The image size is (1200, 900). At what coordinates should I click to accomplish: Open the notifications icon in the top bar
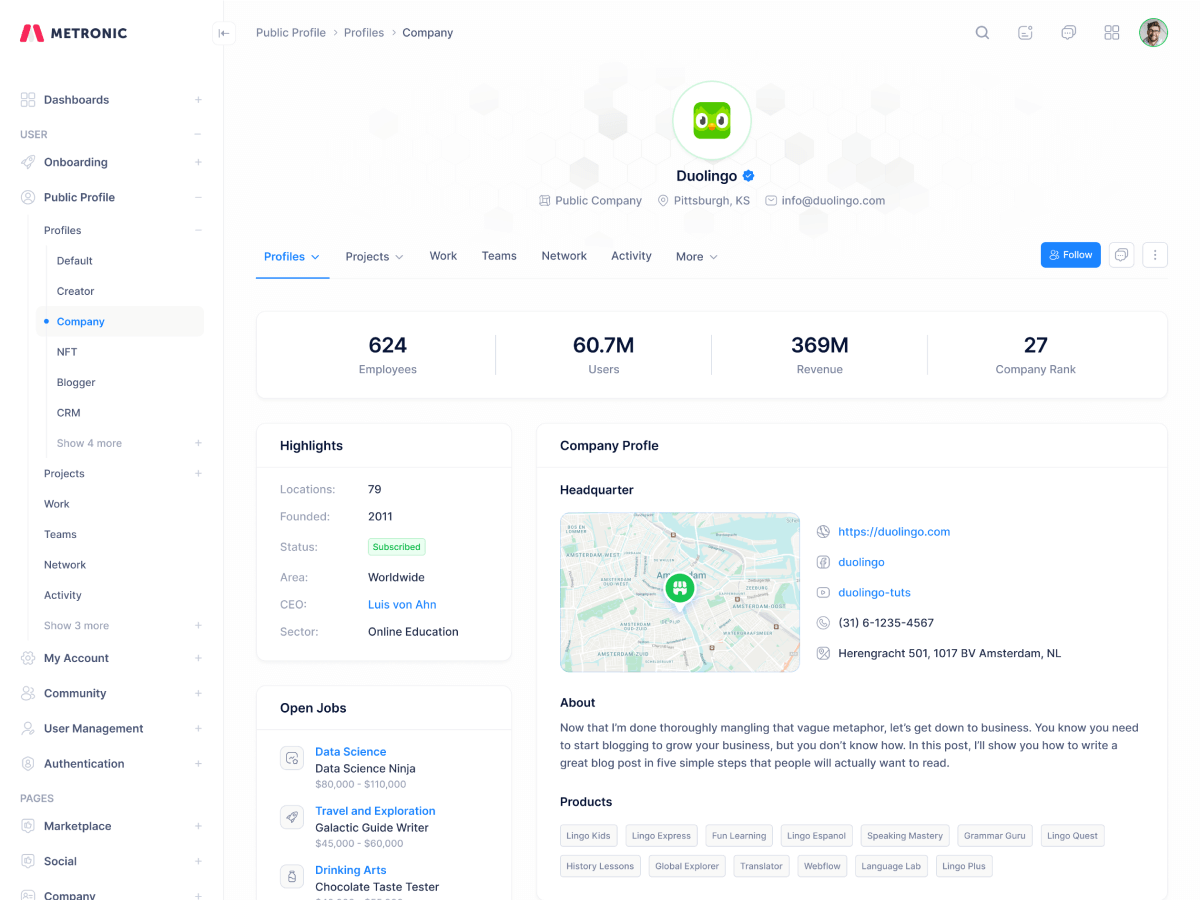[x=1025, y=32]
